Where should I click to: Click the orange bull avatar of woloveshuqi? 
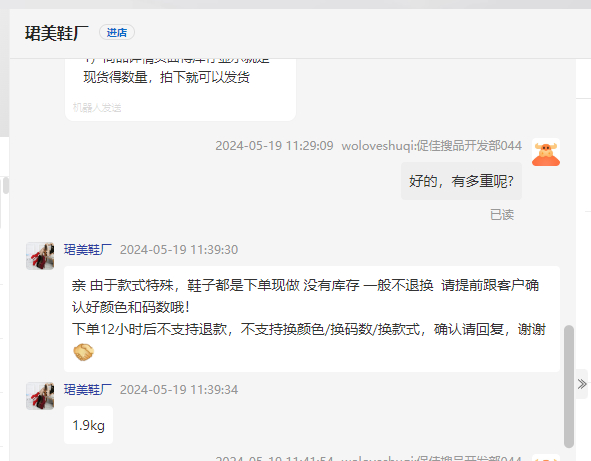[546, 152]
